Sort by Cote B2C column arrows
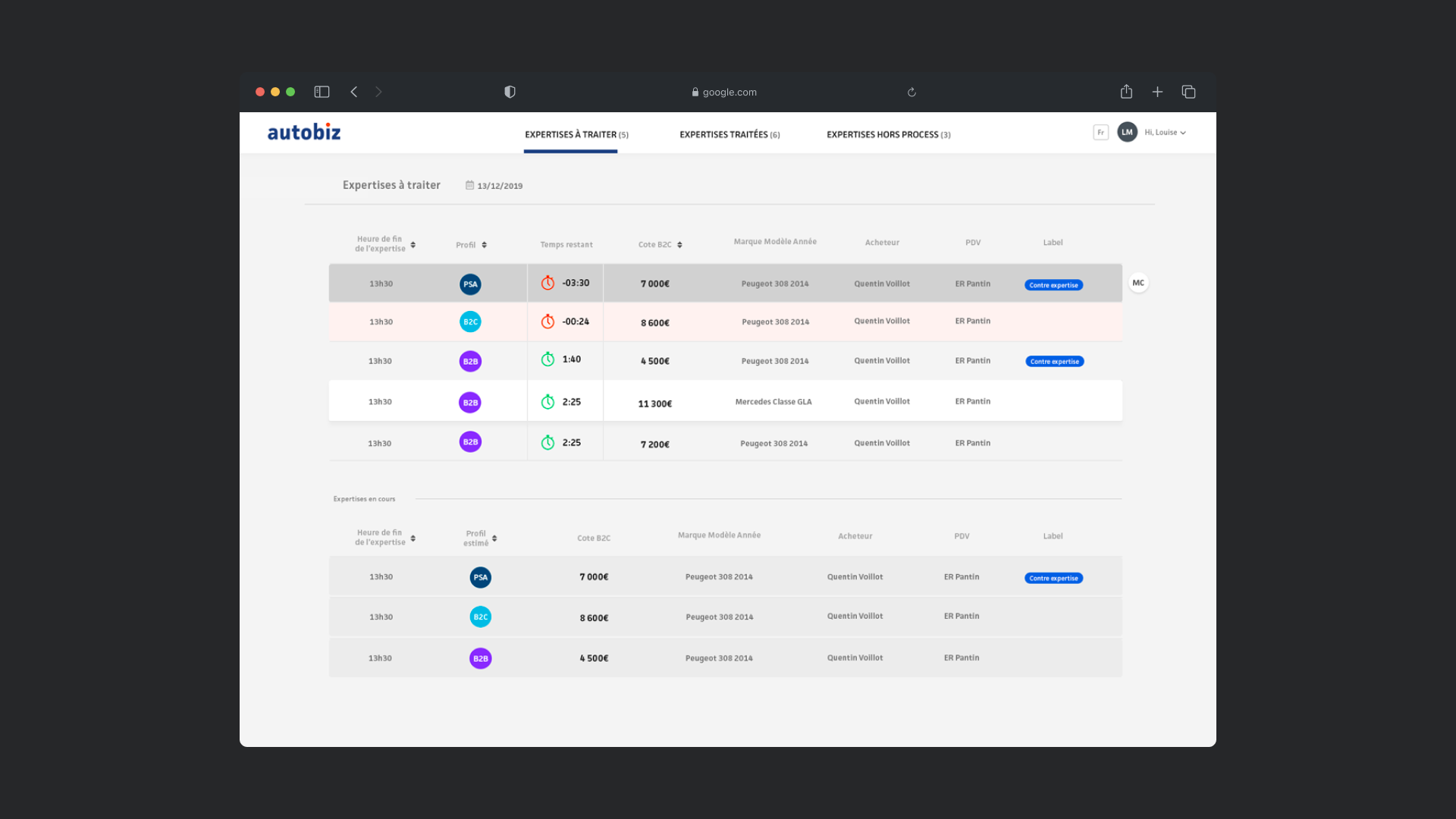Image resolution: width=1456 pixels, height=819 pixels. pyautogui.click(x=679, y=245)
